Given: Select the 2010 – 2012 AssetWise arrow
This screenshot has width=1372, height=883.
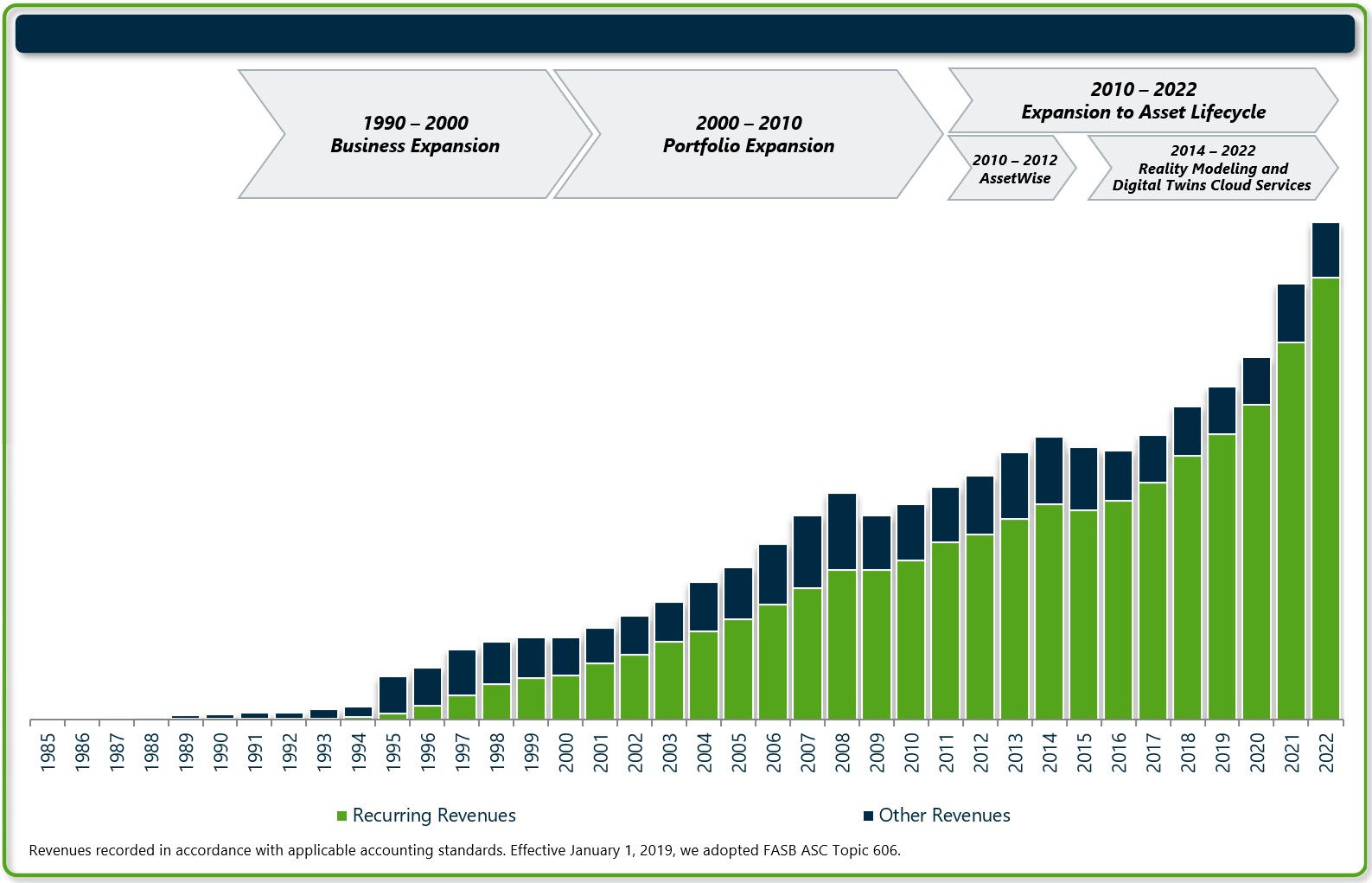Looking at the screenshot, I should [1013, 169].
